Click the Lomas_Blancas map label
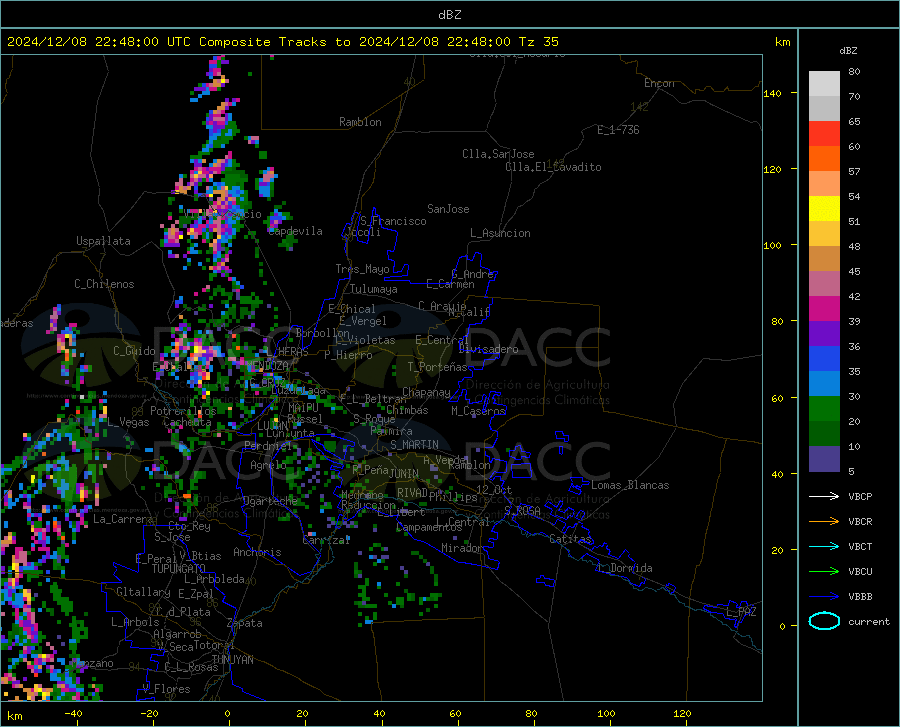 tap(630, 485)
